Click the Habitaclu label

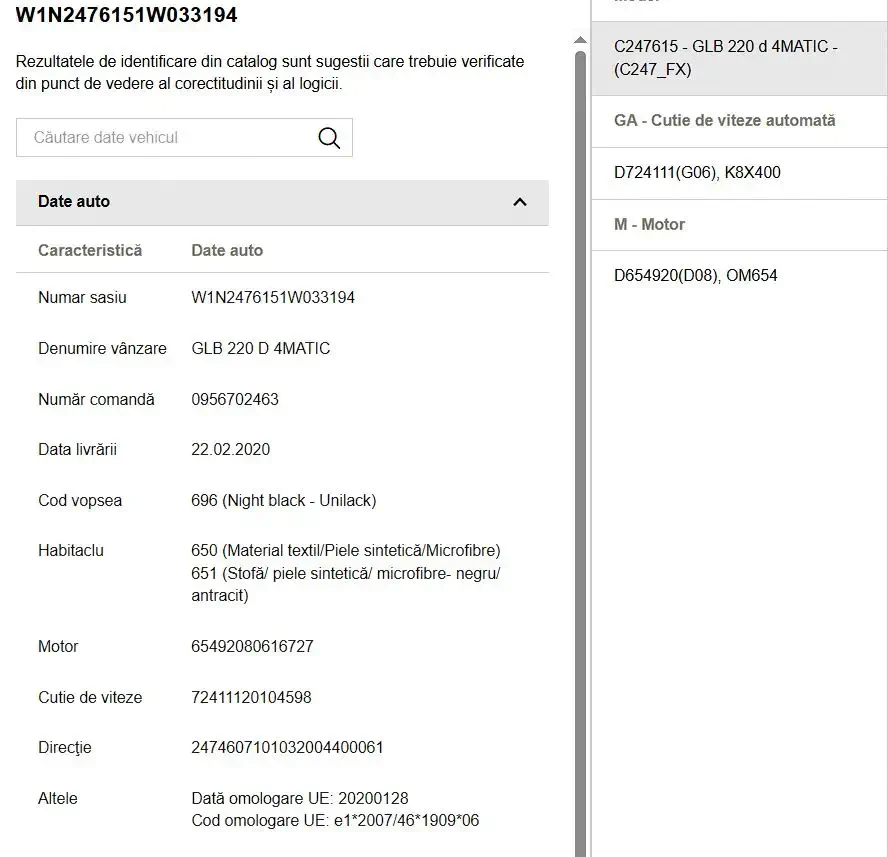[x=71, y=551]
